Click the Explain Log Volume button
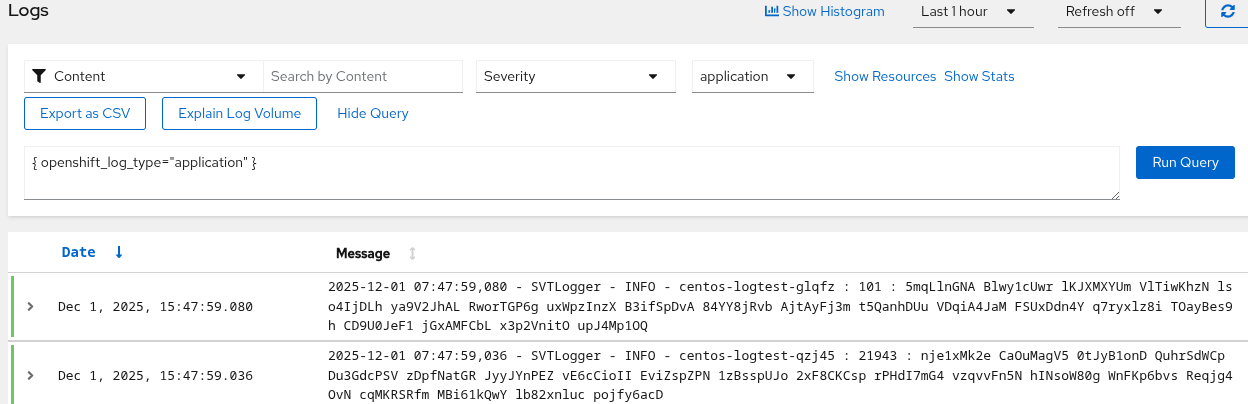This screenshot has height=404, width=1248. tap(239, 113)
